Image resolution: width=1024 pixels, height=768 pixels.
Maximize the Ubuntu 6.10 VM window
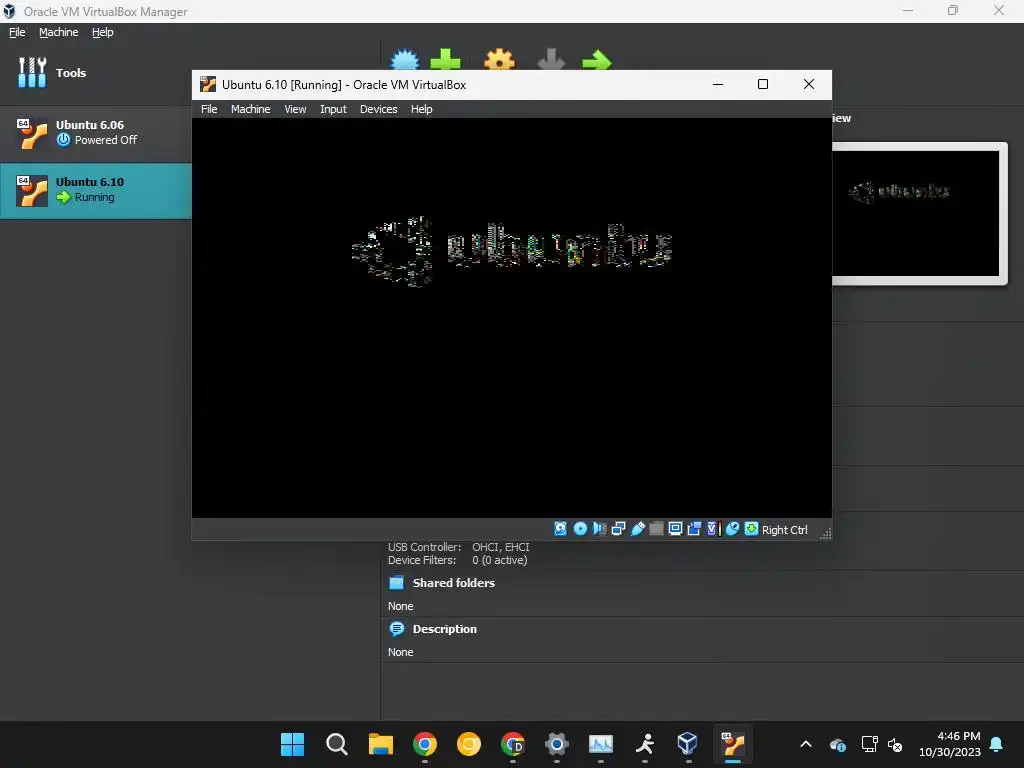click(x=763, y=84)
